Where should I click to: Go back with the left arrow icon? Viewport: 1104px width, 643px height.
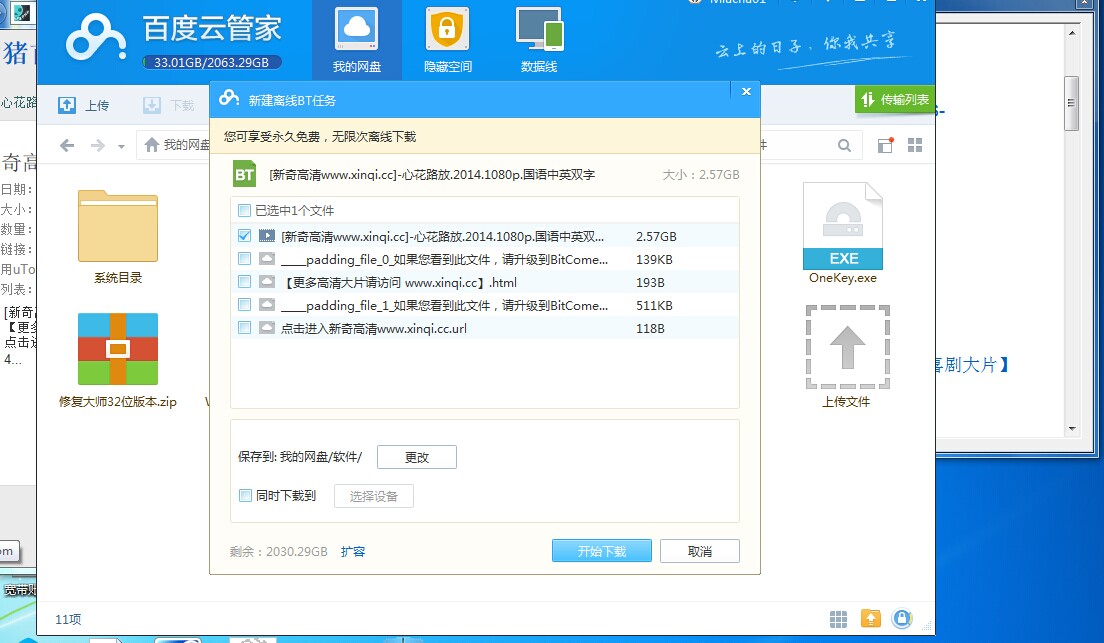click(67, 145)
